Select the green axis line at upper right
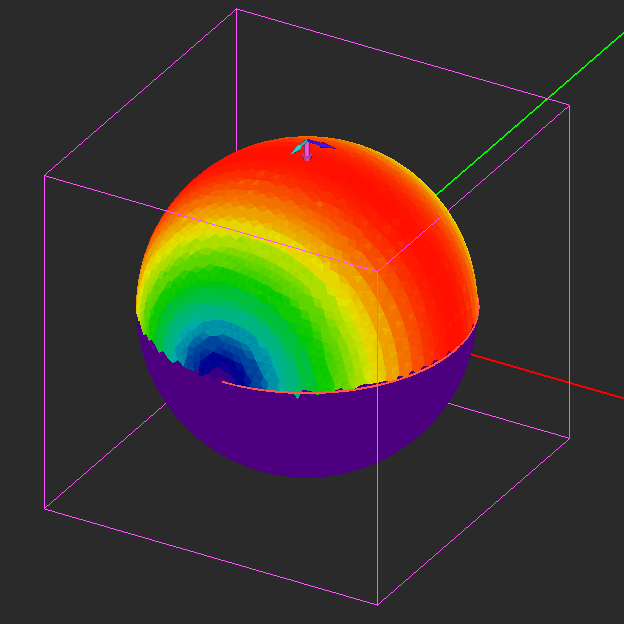The height and width of the screenshot is (624, 624). point(530,114)
